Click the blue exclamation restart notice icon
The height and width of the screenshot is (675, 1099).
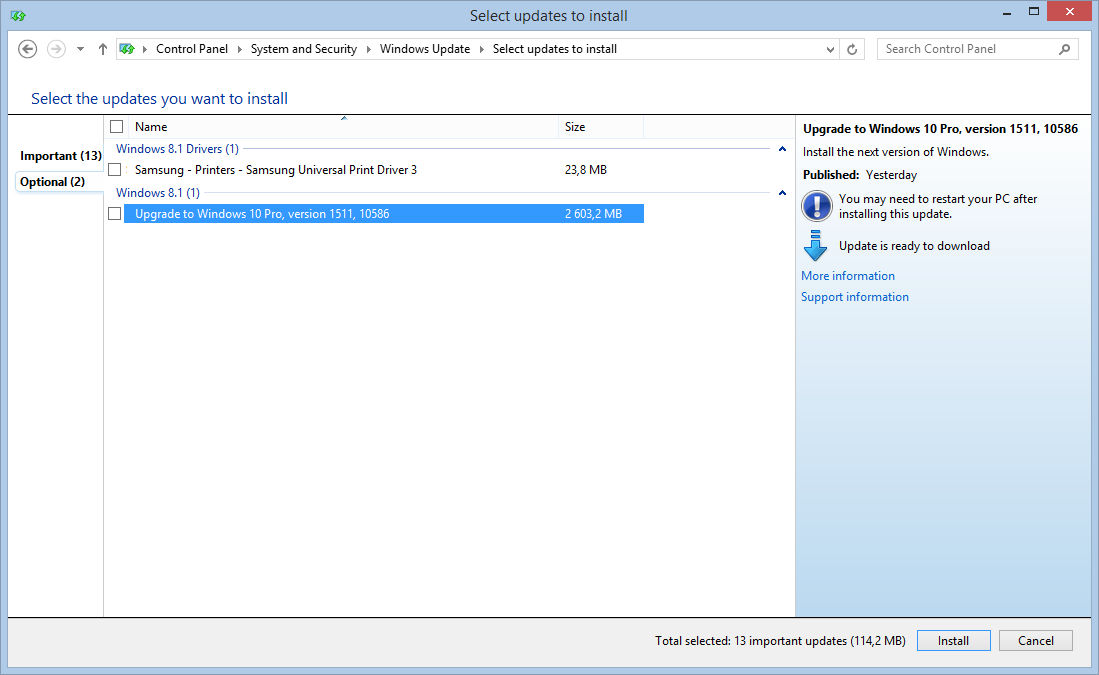pyautogui.click(x=817, y=206)
